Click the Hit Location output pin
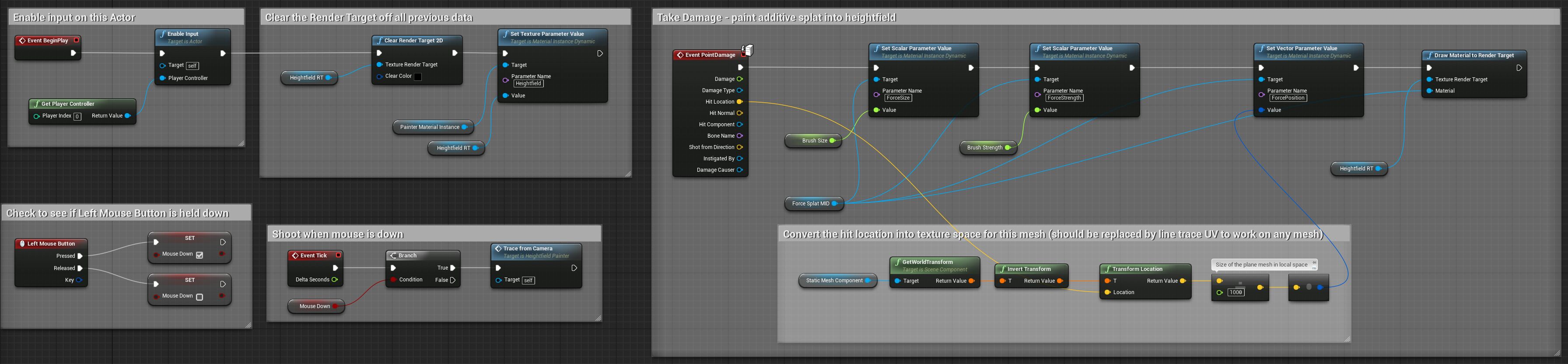 click(739, 102)
